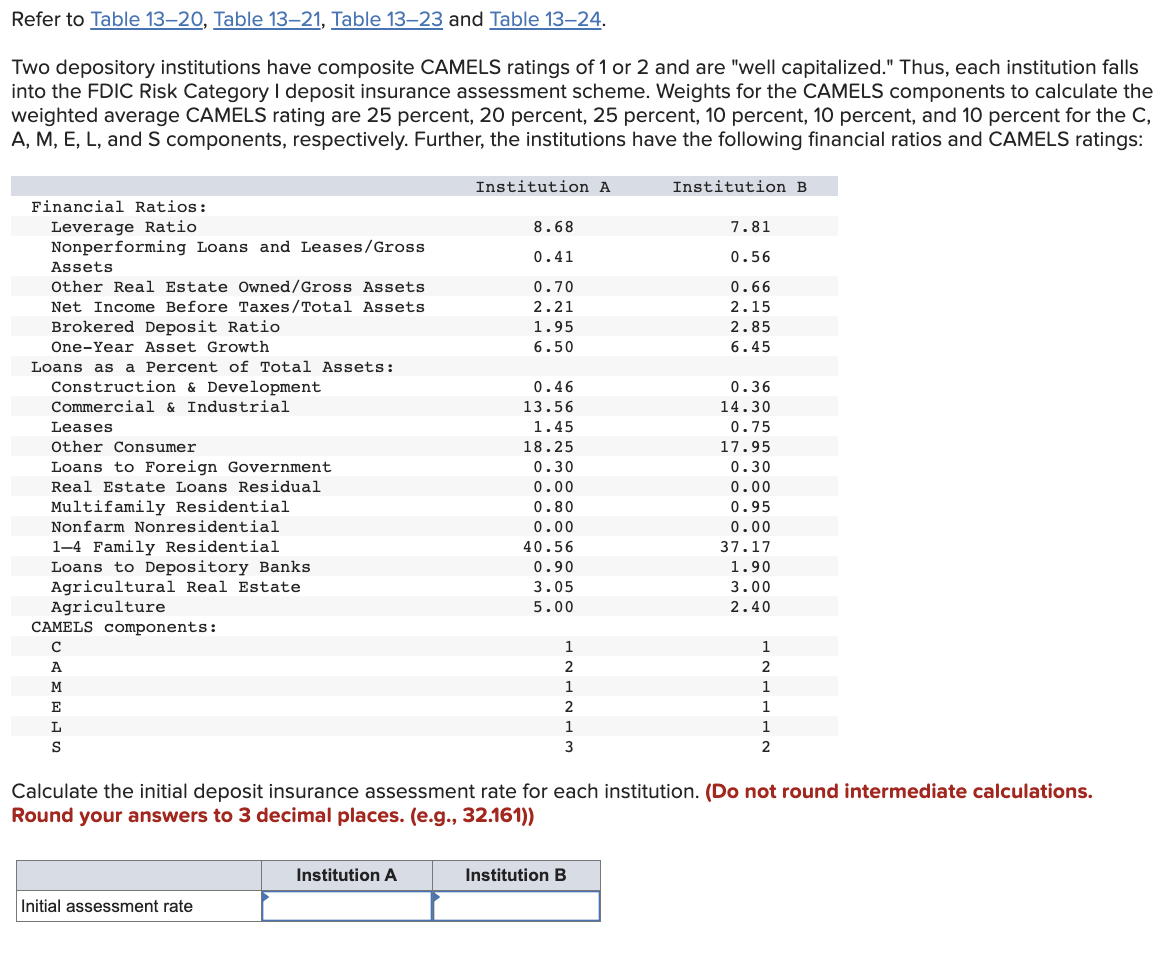1160x966 pixels.
Task: Click Institution B column header in data table
Action: 740,187
